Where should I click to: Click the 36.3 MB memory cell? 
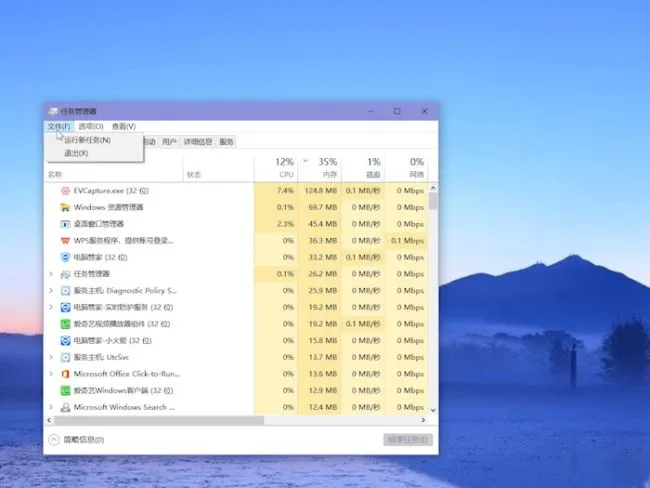tap(320, 240)
